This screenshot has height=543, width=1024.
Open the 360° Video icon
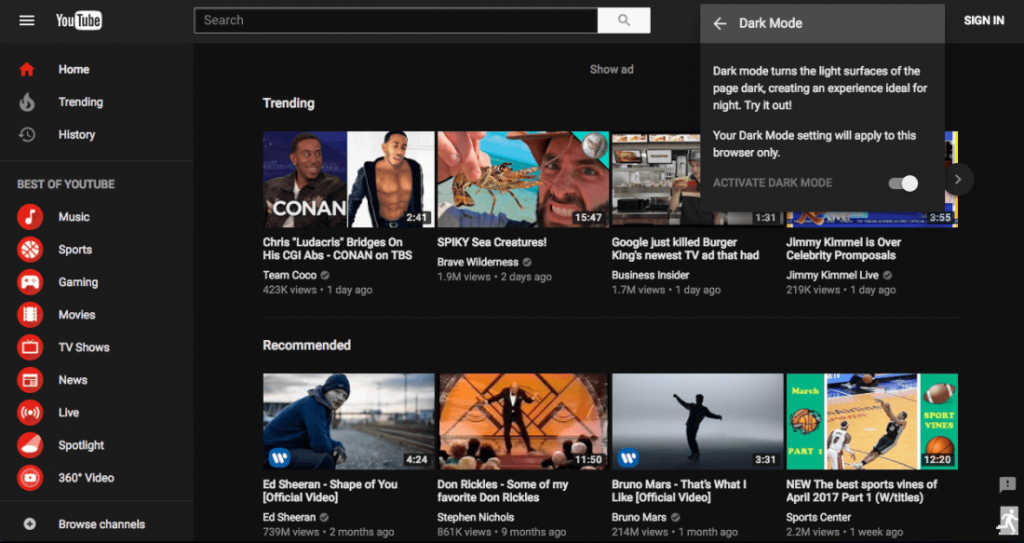point(30,478)
